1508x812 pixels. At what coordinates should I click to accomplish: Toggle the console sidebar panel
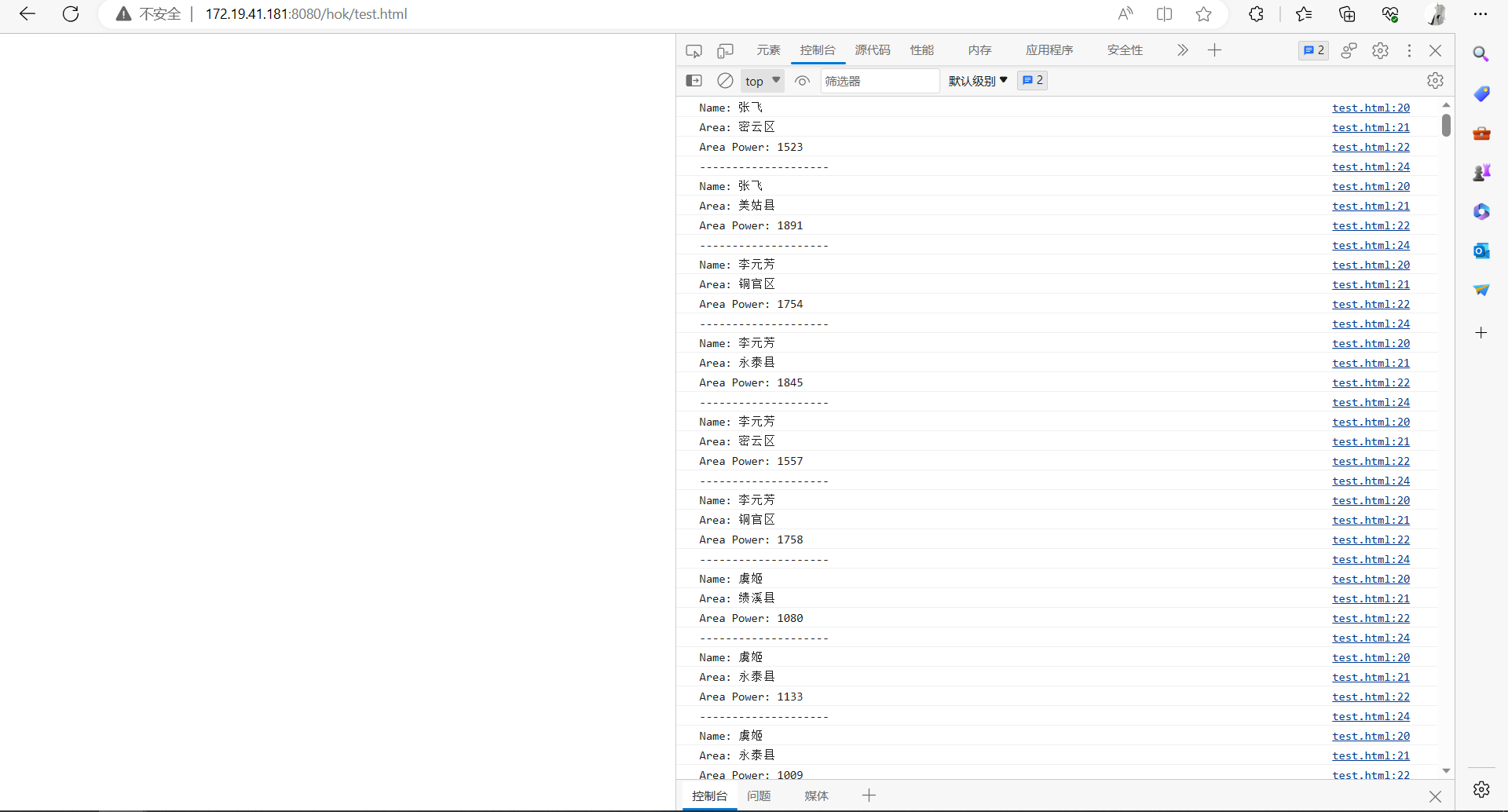[x=694, y=81]
